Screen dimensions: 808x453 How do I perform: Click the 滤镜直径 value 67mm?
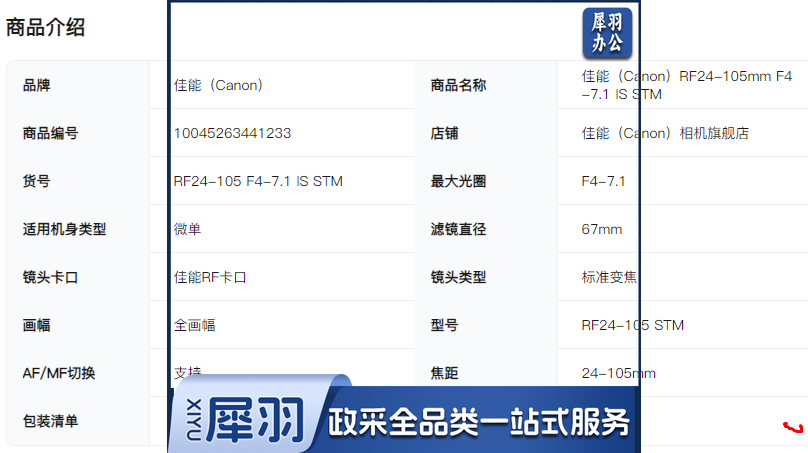601,229
